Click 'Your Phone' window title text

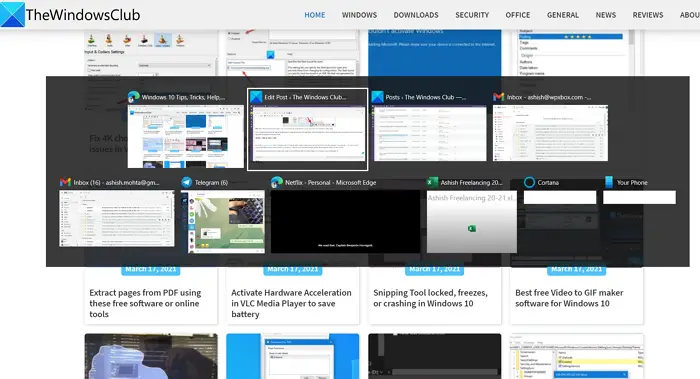[x=632, y=182]
